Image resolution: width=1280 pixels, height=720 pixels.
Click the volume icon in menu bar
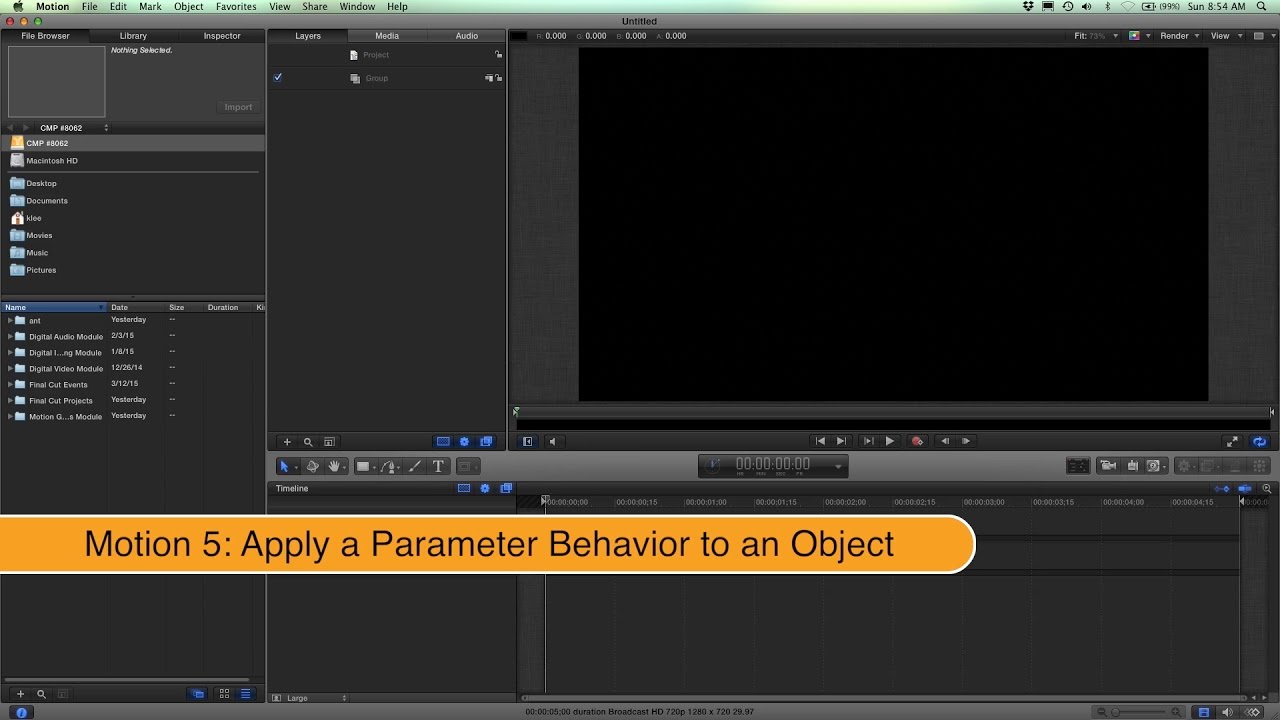pyautogui.click(x=1087, y=6)
